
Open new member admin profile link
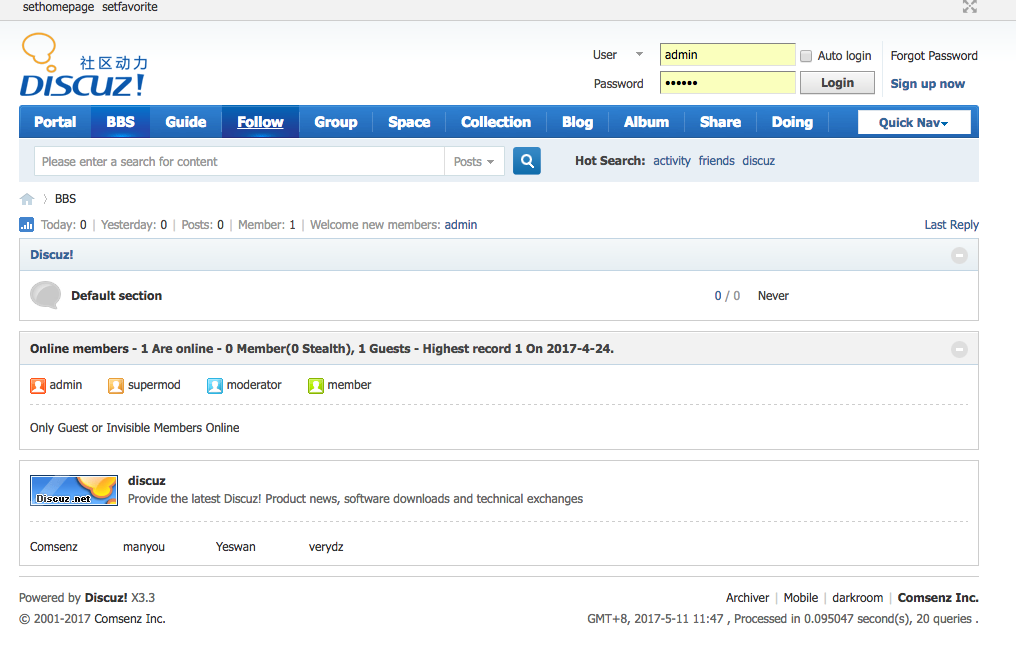pyautogui.click(x=461, y=225)
